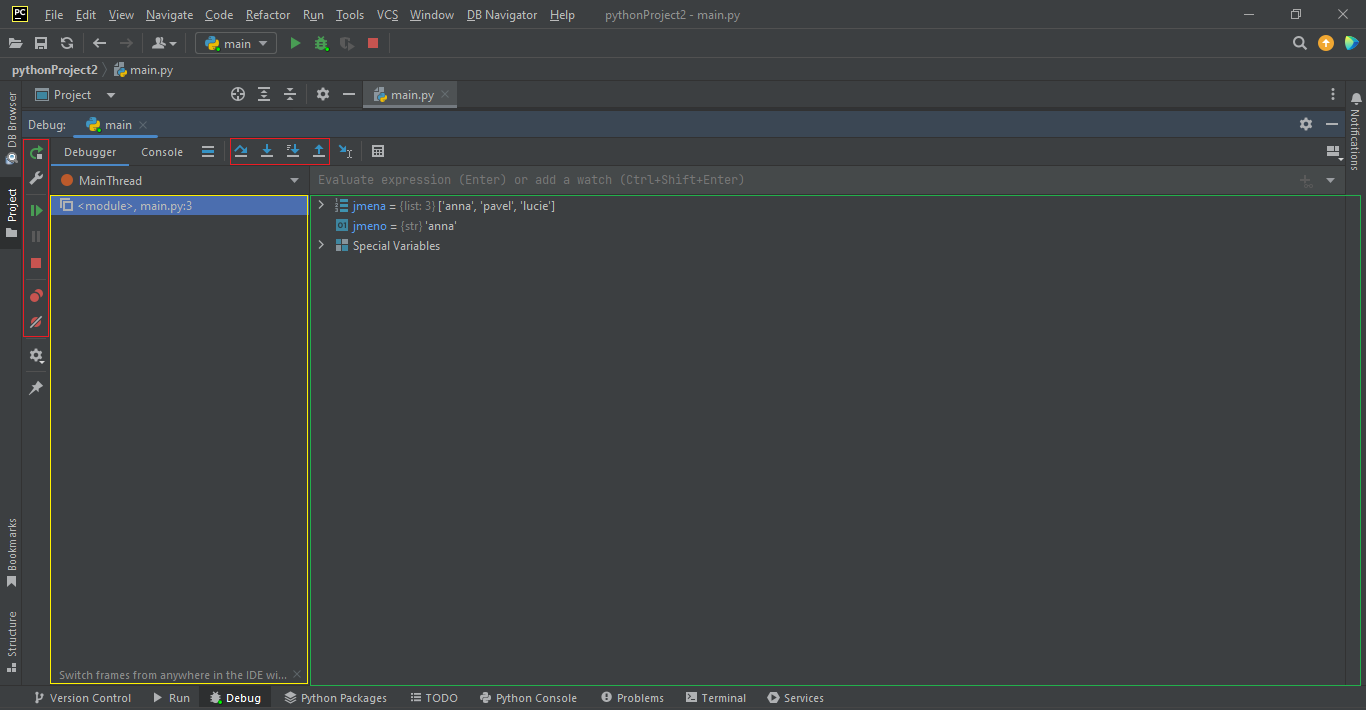
Task: Pause the running program
Action: click(36, 237)
